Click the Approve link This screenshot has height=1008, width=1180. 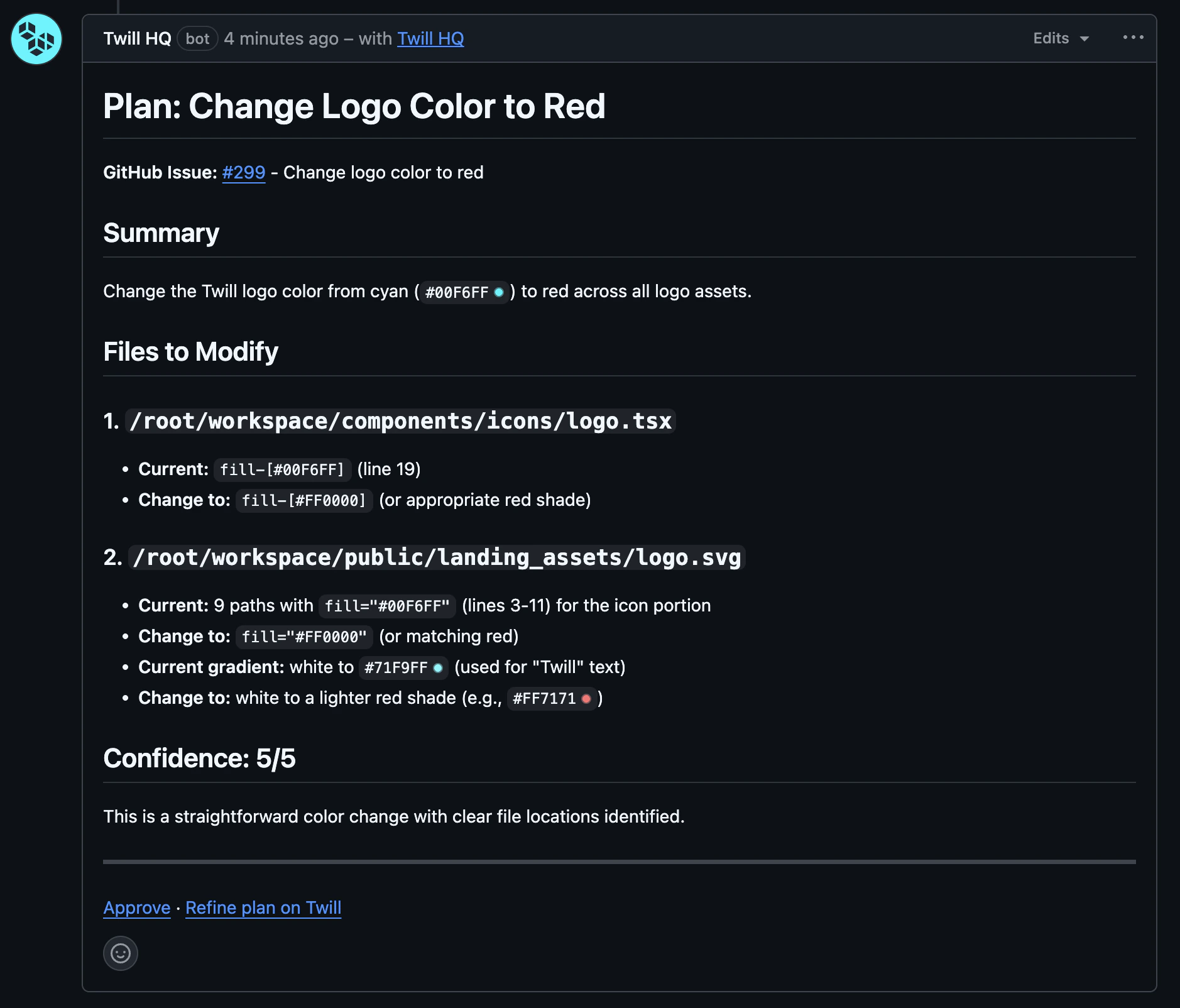tap(137, 907)
